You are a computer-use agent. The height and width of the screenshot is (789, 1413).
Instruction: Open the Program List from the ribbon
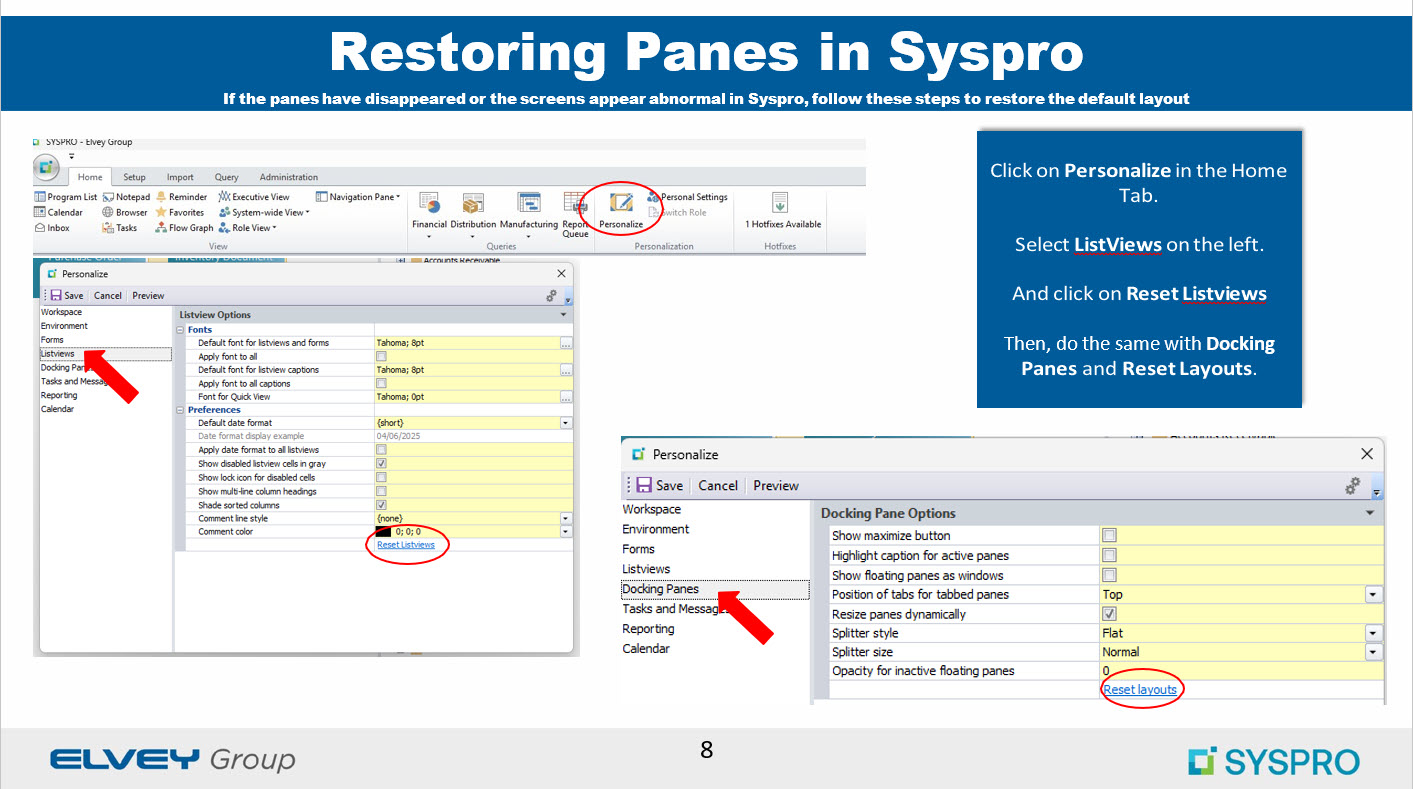66,197
